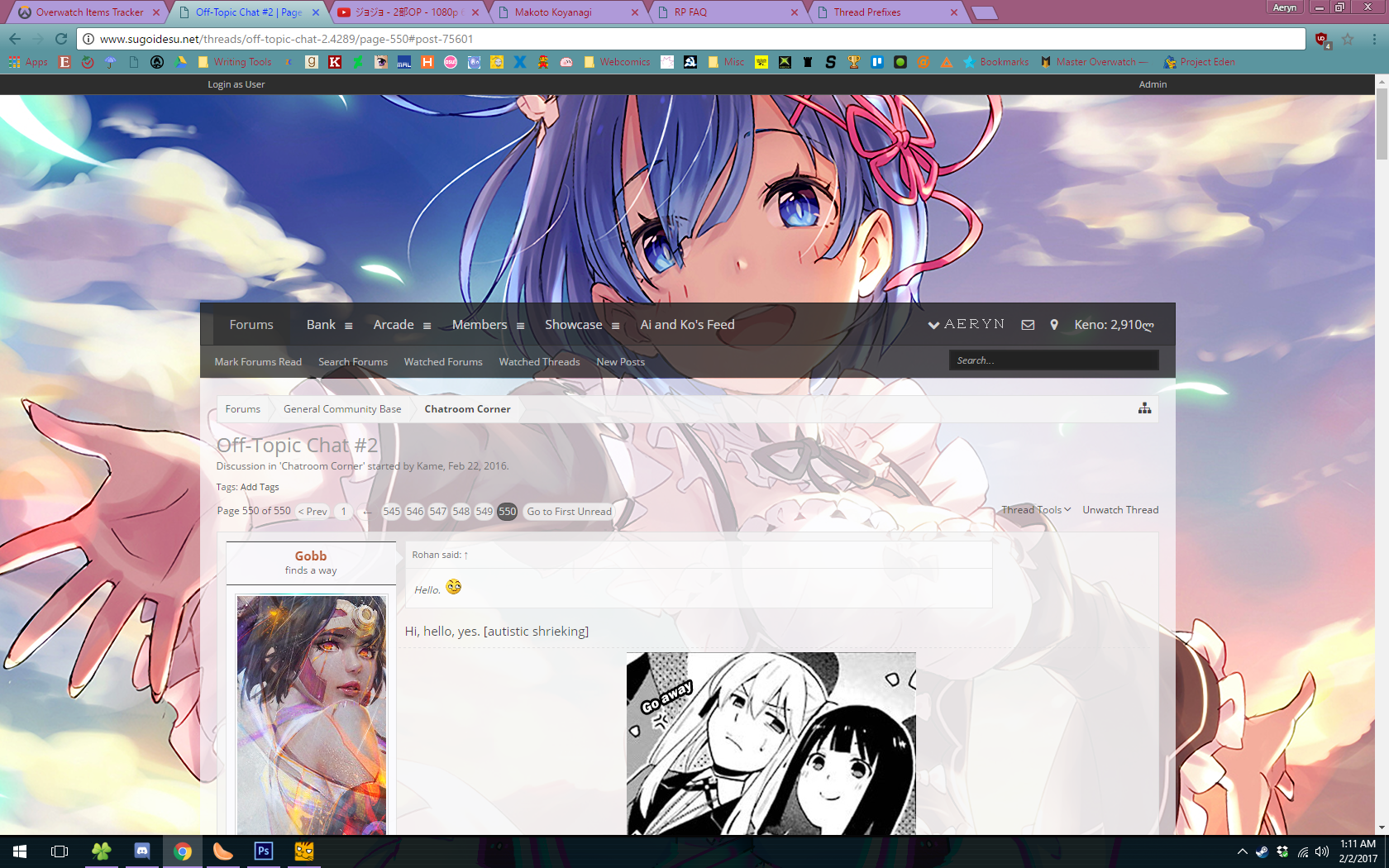Expand the Members menu dropdown
Screen dimensions: 1389x868
click(x=520, y=326)
